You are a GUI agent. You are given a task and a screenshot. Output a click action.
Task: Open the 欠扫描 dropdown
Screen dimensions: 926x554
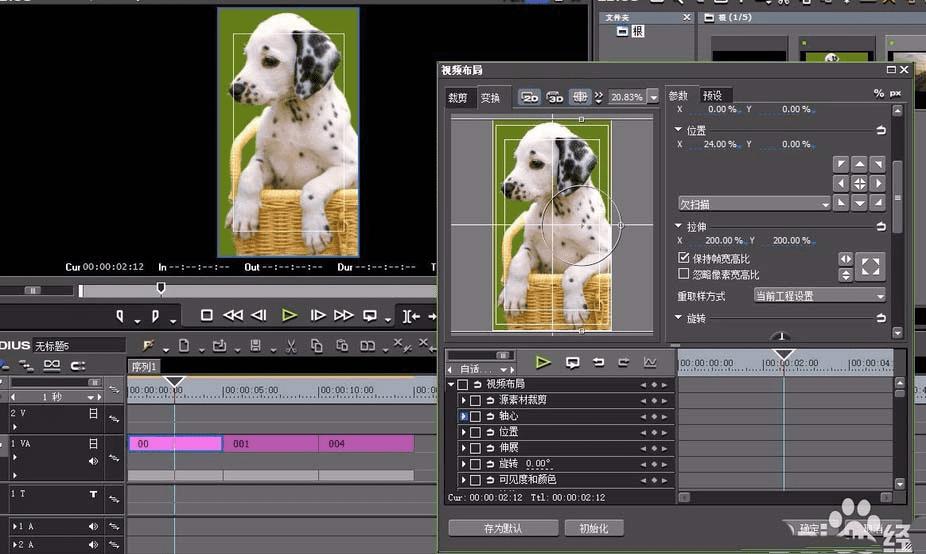[754, 204]
